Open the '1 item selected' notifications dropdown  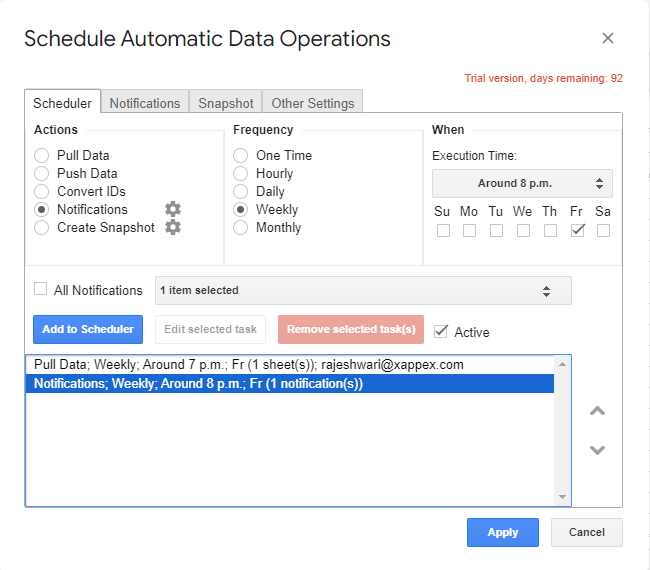pyautogui.click(x=363, y=291)
